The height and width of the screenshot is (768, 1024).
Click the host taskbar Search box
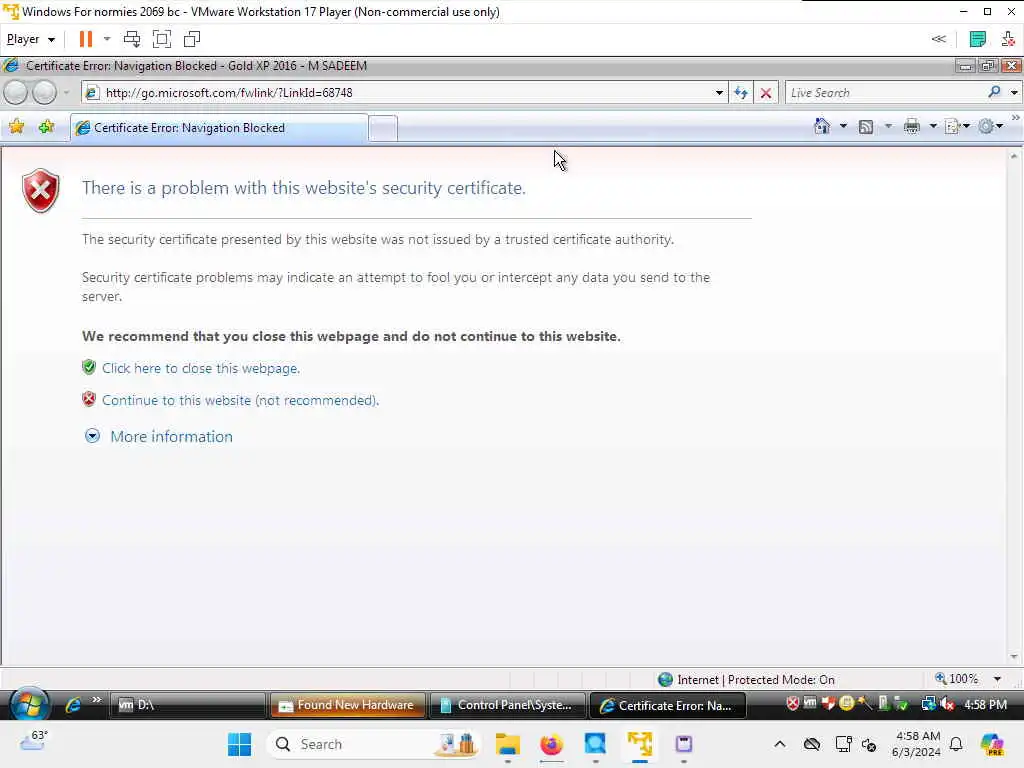[374, 744]
